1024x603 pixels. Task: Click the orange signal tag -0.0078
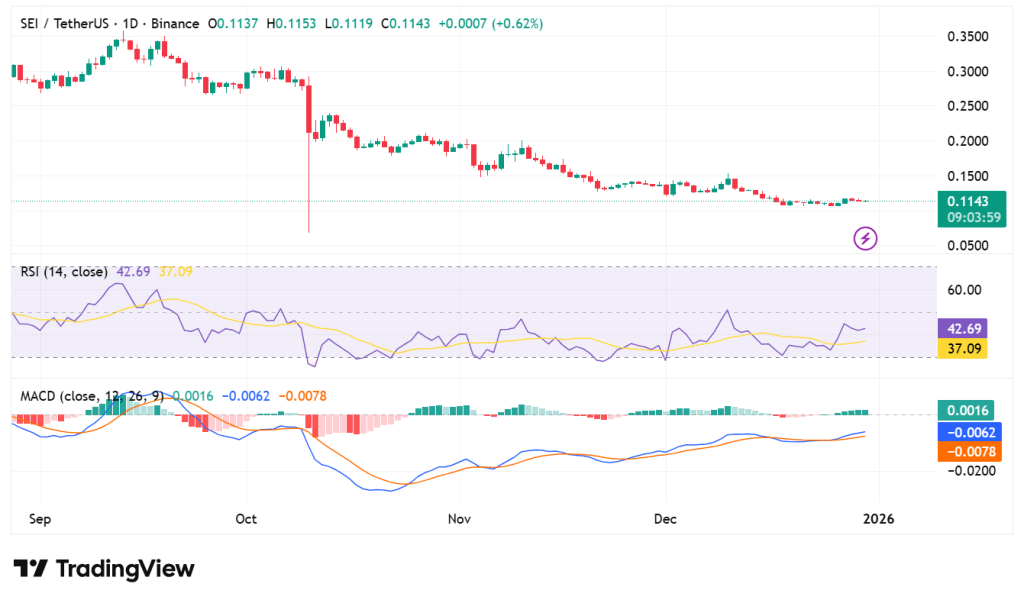coord(970,451)
